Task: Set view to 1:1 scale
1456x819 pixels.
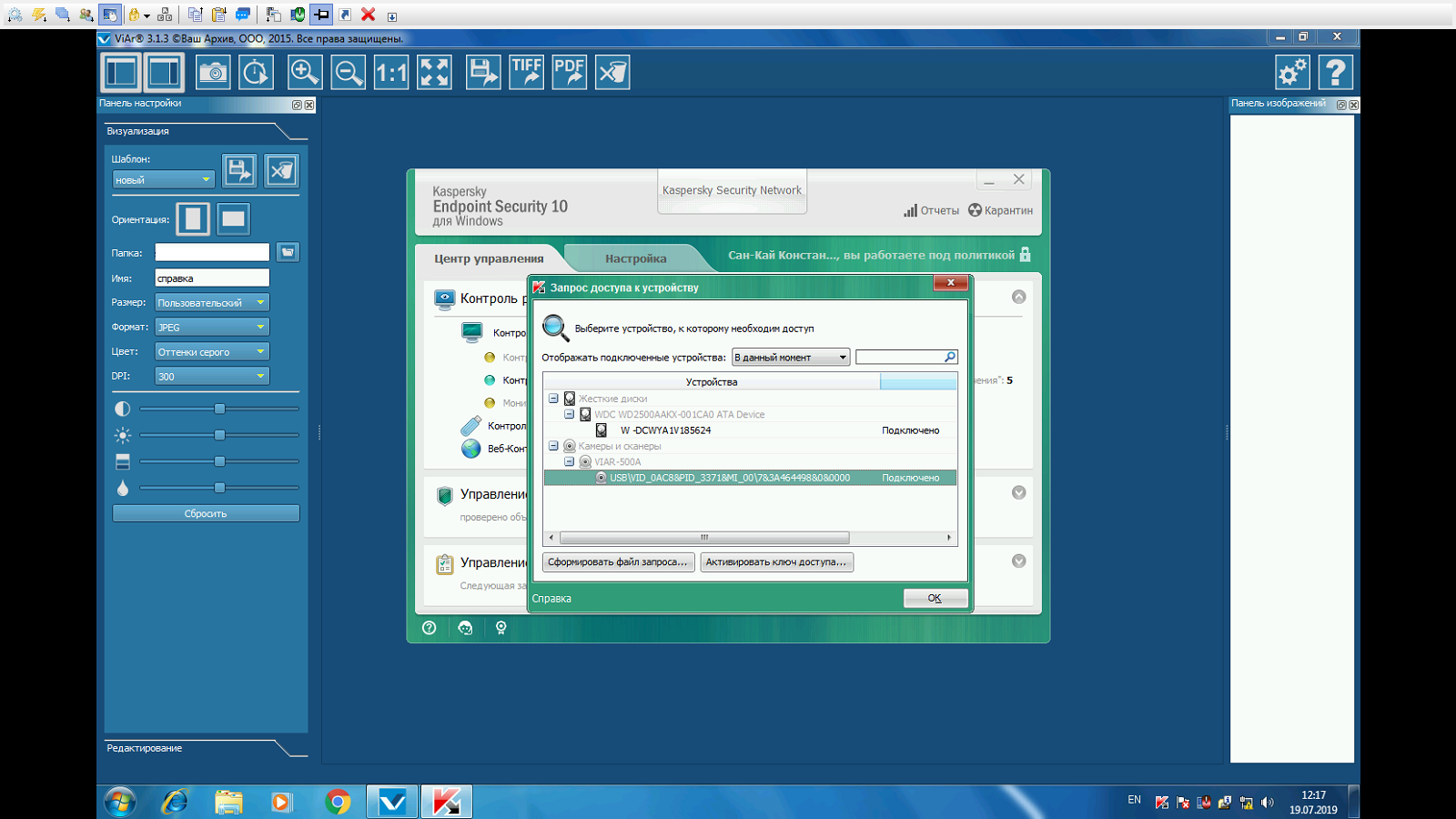Action: [391, 72]
